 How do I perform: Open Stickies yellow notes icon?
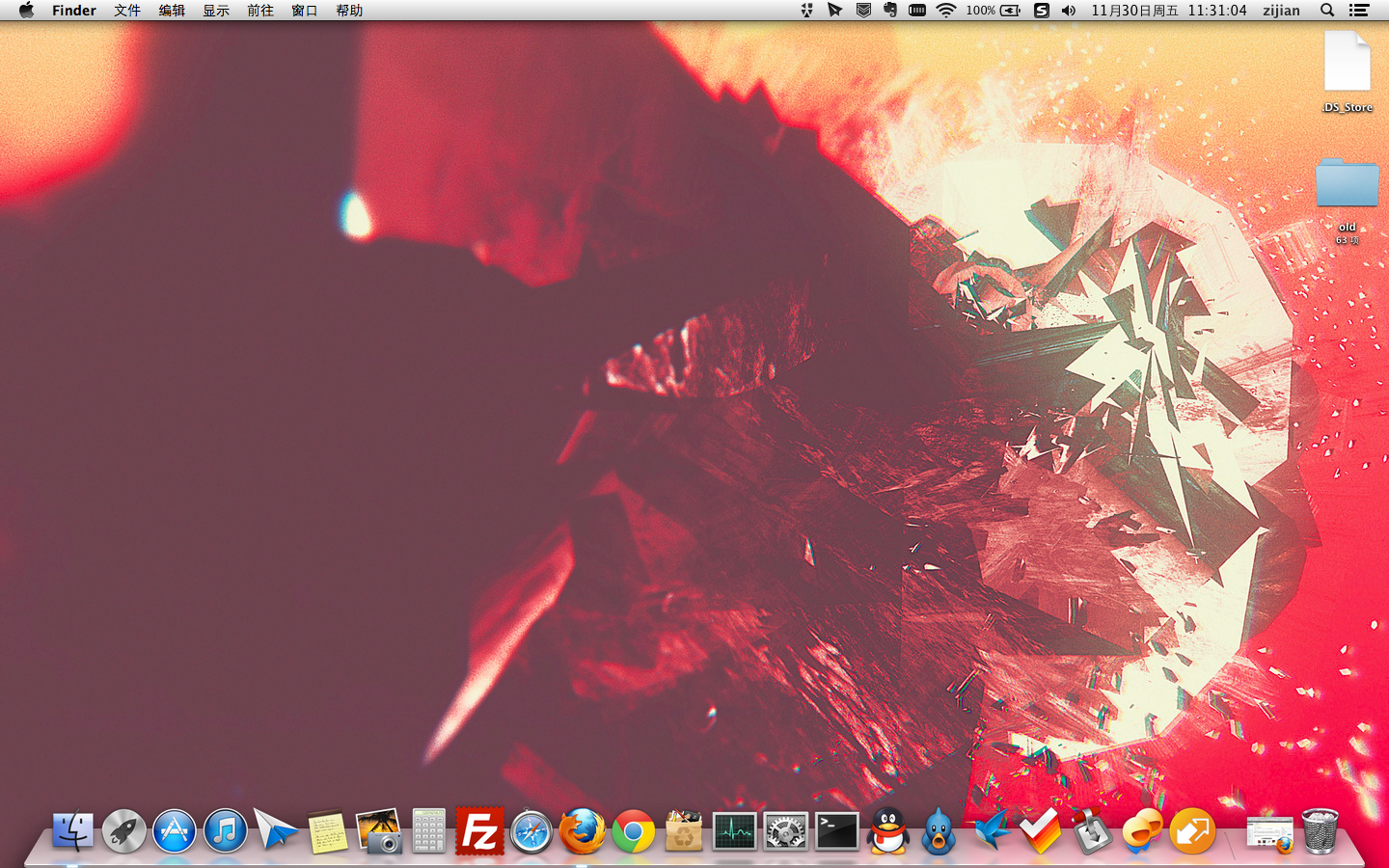point(327,830)
